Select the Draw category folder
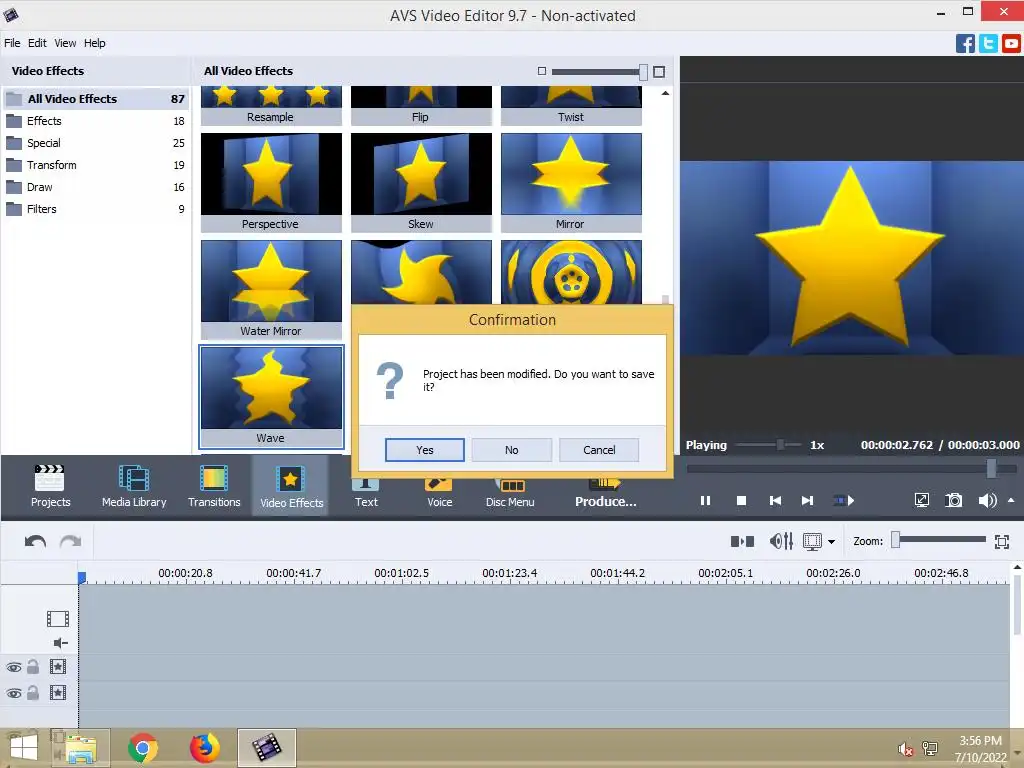The width and height of the screenshot is (1024, 768). (96, 187)
